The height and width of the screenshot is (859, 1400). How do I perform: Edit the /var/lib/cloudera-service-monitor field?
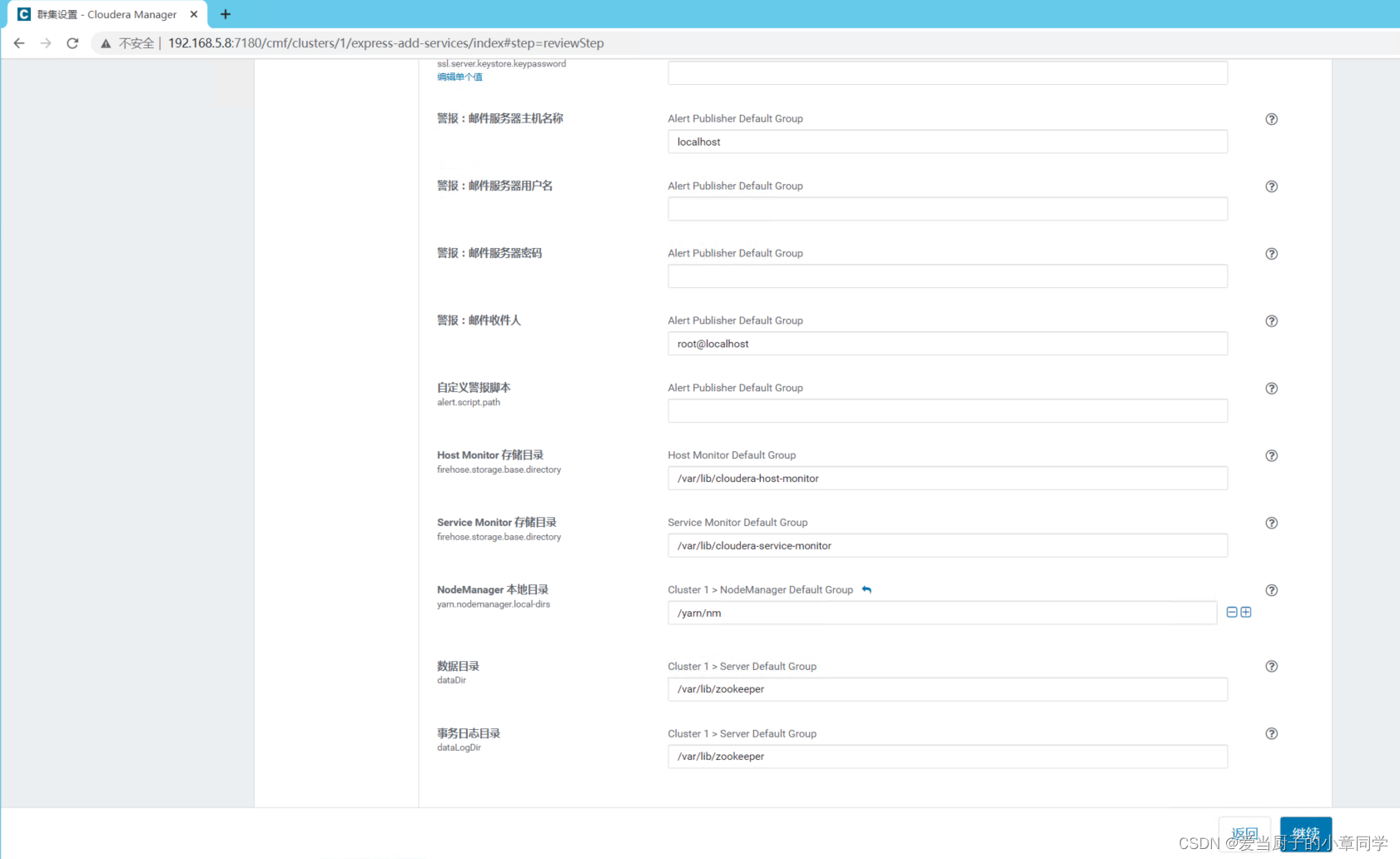pyautogui.click(x=947, y=546)
